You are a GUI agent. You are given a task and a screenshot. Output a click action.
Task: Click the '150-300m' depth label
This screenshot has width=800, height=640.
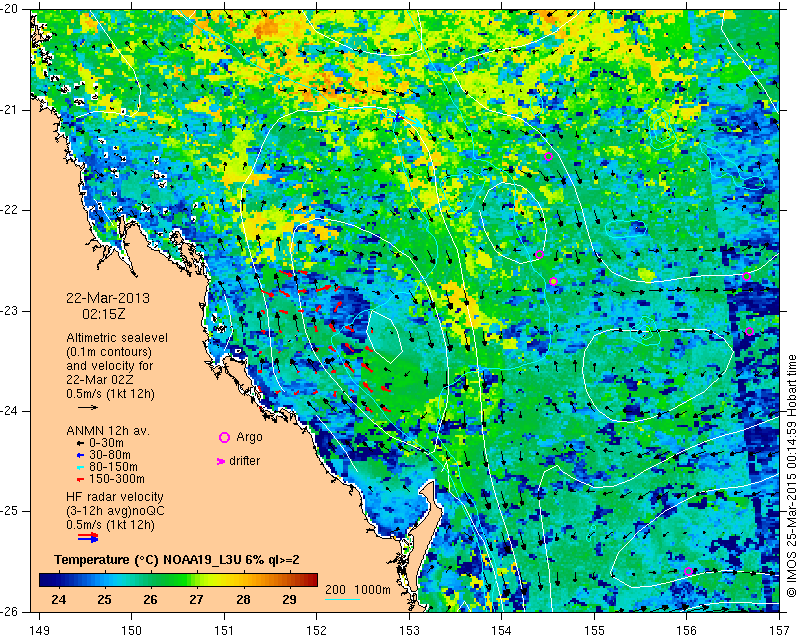117,479
